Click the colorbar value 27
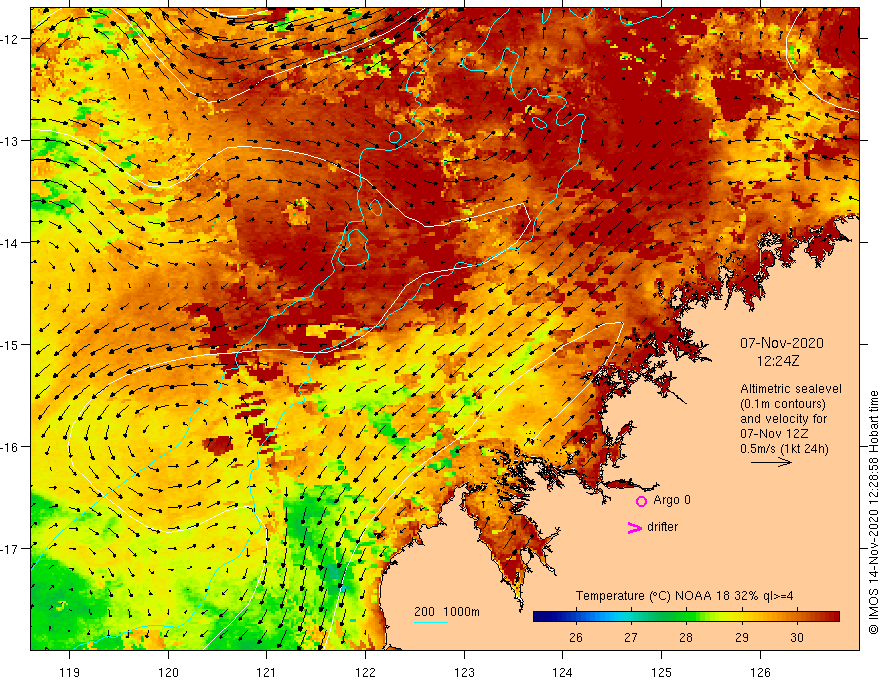The image size is (880, 680). 631,637
